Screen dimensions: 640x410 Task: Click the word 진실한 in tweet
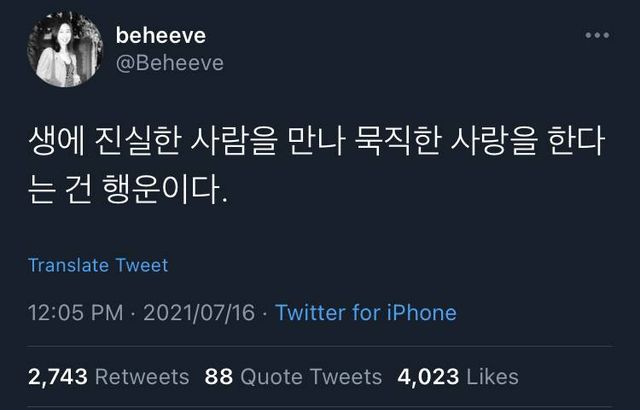tap(137, 142)
